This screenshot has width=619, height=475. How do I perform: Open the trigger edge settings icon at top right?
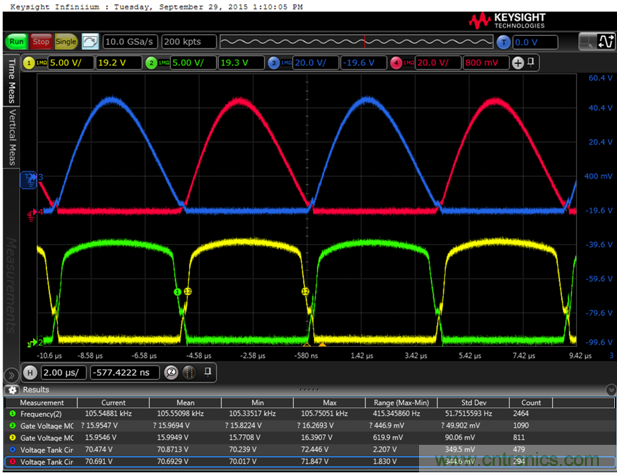pyautogui.click(x=604, y=41)
